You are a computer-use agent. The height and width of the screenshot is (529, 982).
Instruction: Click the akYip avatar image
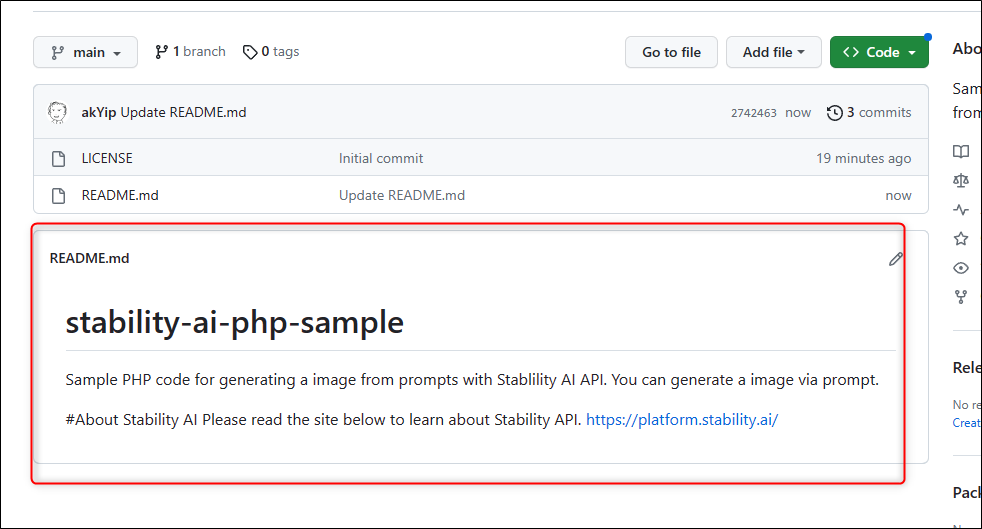coord(58,113)
